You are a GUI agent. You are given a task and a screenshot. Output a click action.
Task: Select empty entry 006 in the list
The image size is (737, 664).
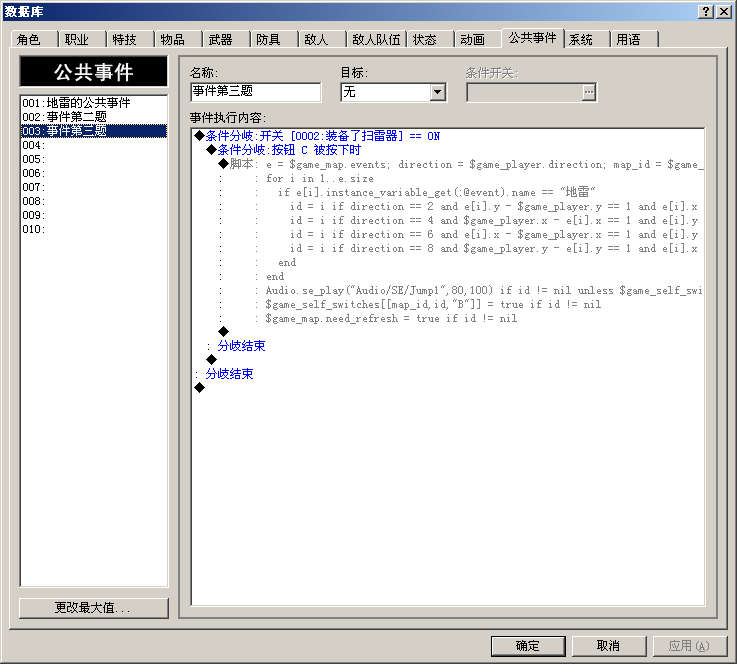click(x=94, y=173)
